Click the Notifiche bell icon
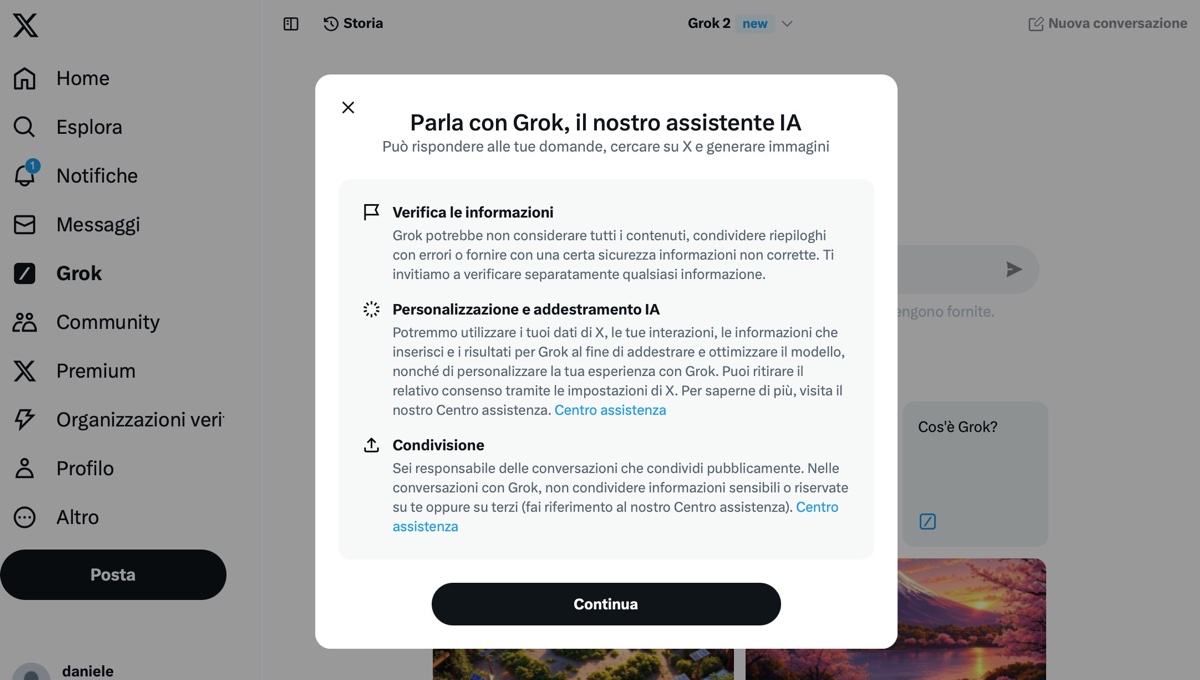 click(24, 176)
